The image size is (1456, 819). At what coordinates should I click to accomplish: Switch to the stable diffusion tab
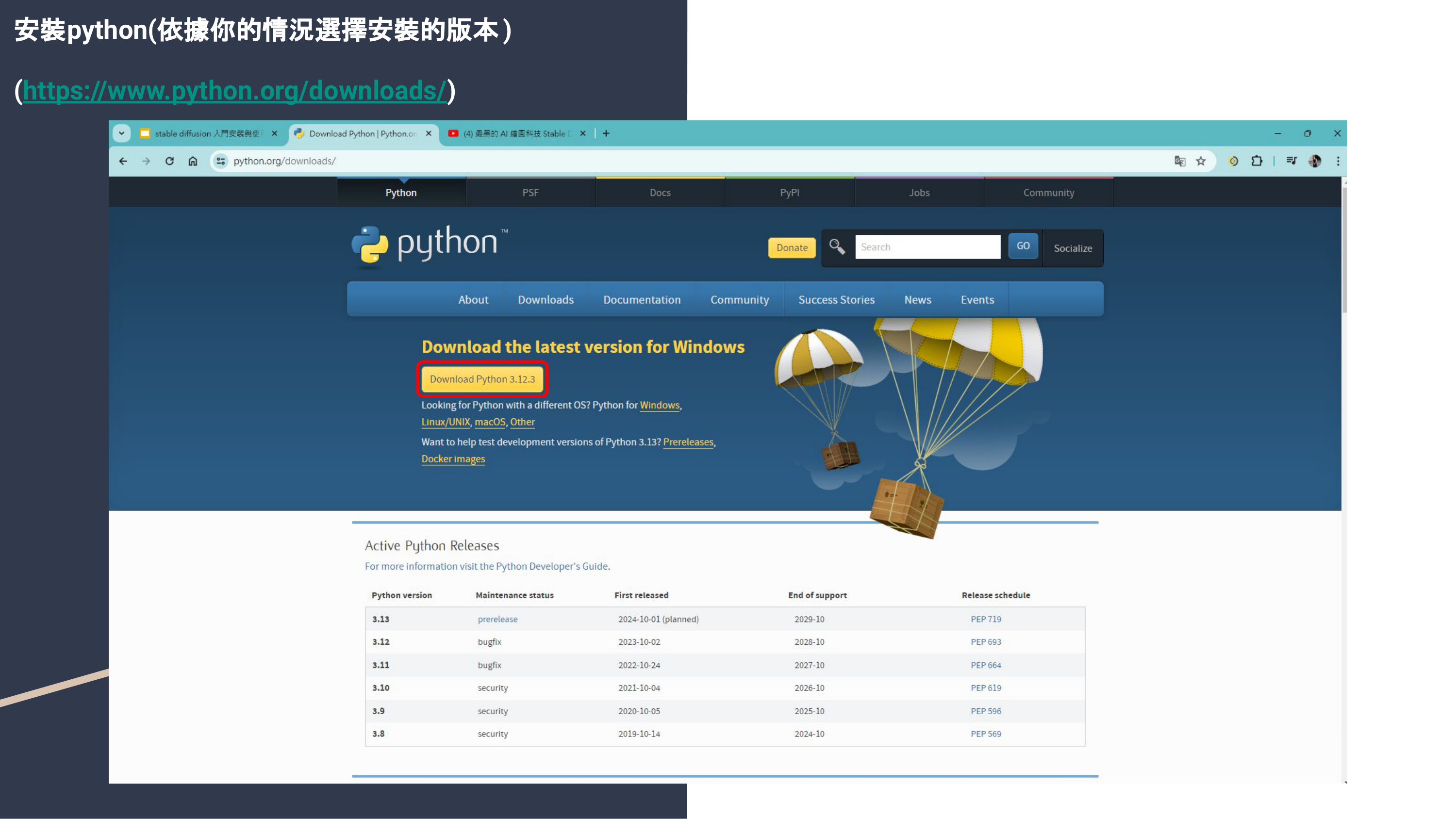[x=209, y=133]
